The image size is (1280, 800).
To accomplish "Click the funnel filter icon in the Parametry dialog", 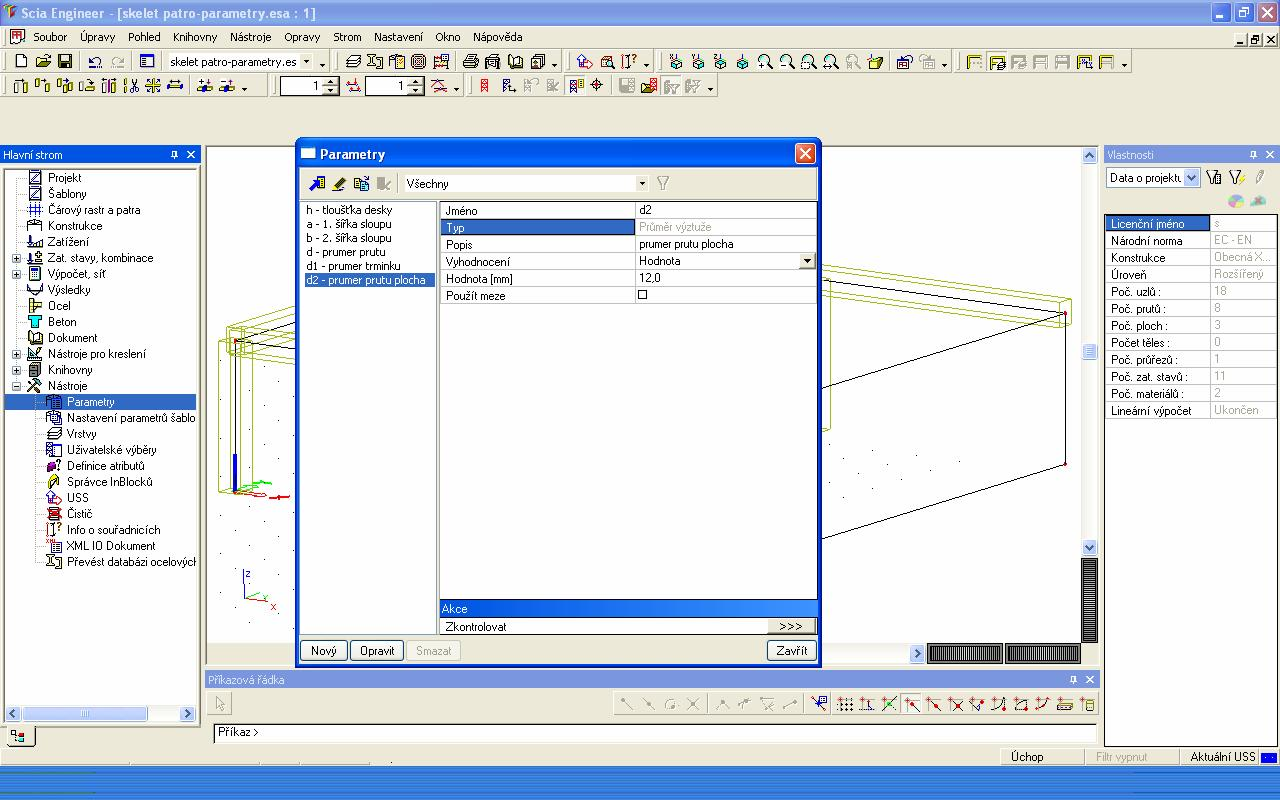I will click(x=662, y=184).
